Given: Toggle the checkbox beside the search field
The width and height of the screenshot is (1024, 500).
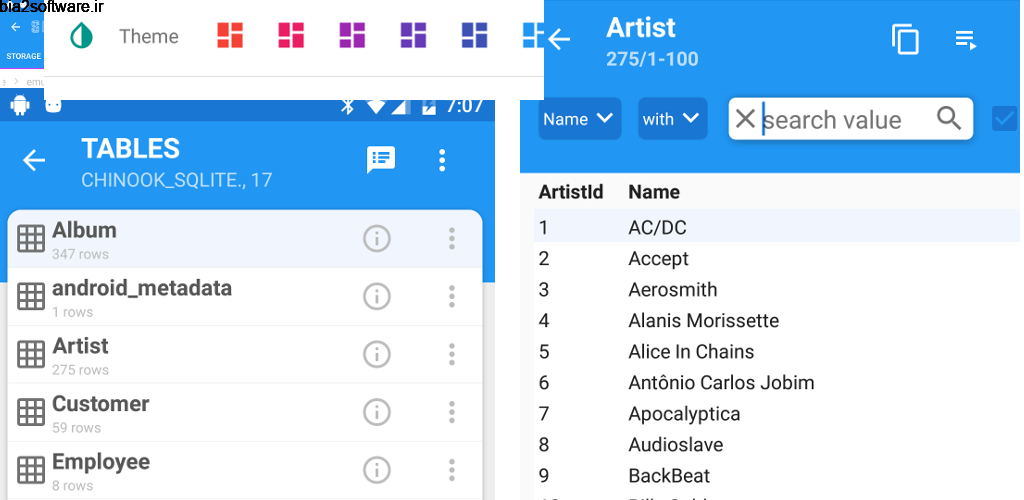Looking at the screenshot, I should pos(1004,119).
